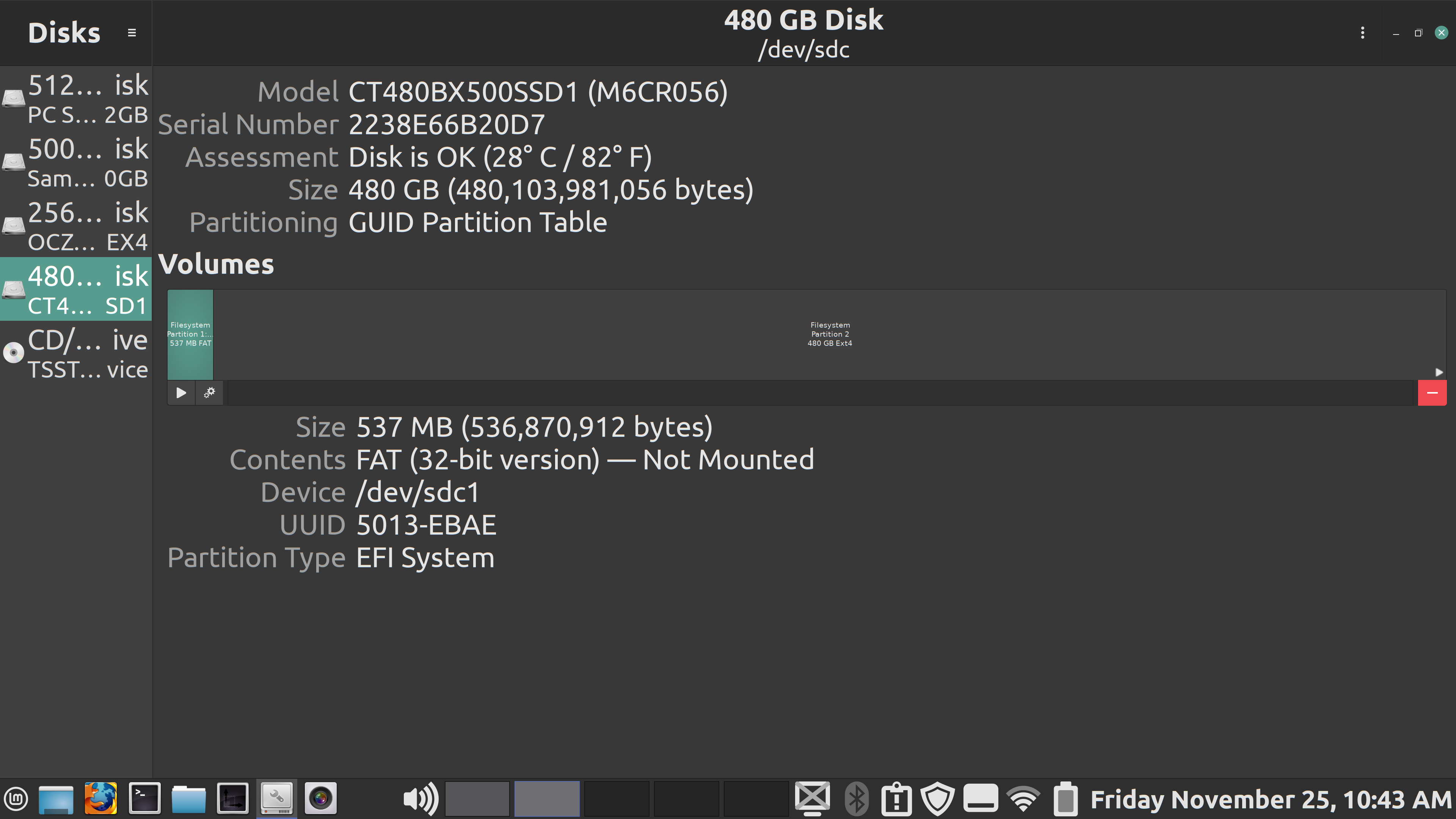The width and height of the screenshot is (1456, 819).
Task: Launch Firefox from the panel
Action: coord(100,799)
